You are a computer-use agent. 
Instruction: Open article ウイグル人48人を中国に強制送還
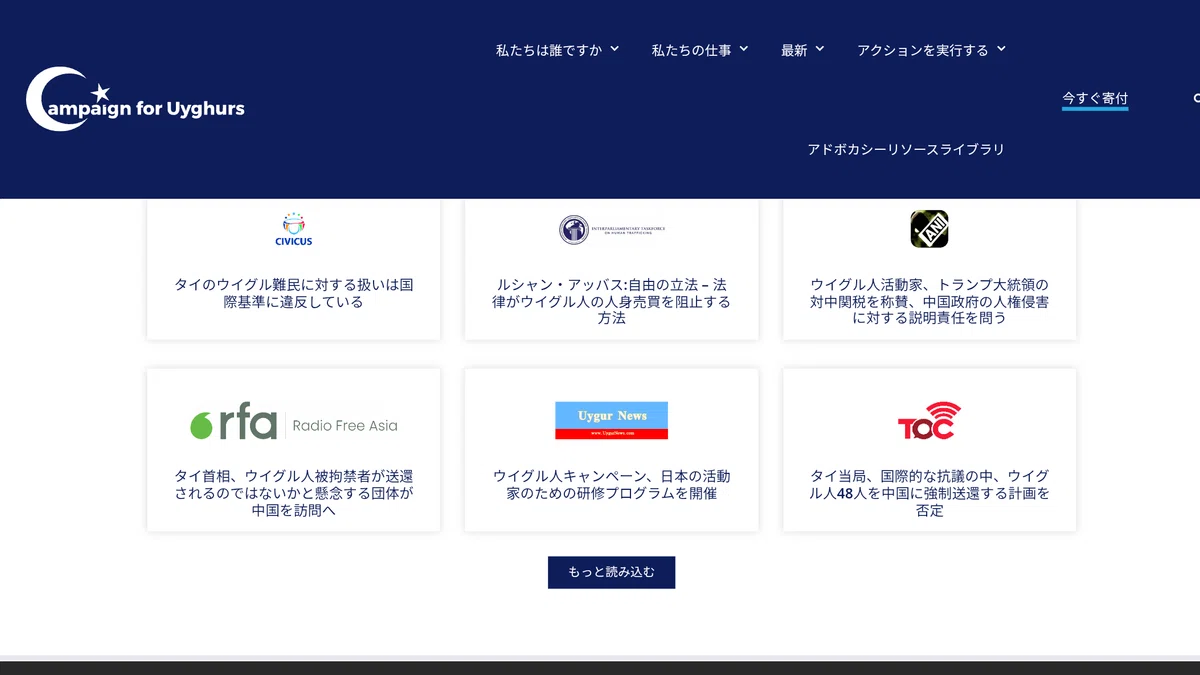coord(929,493)
